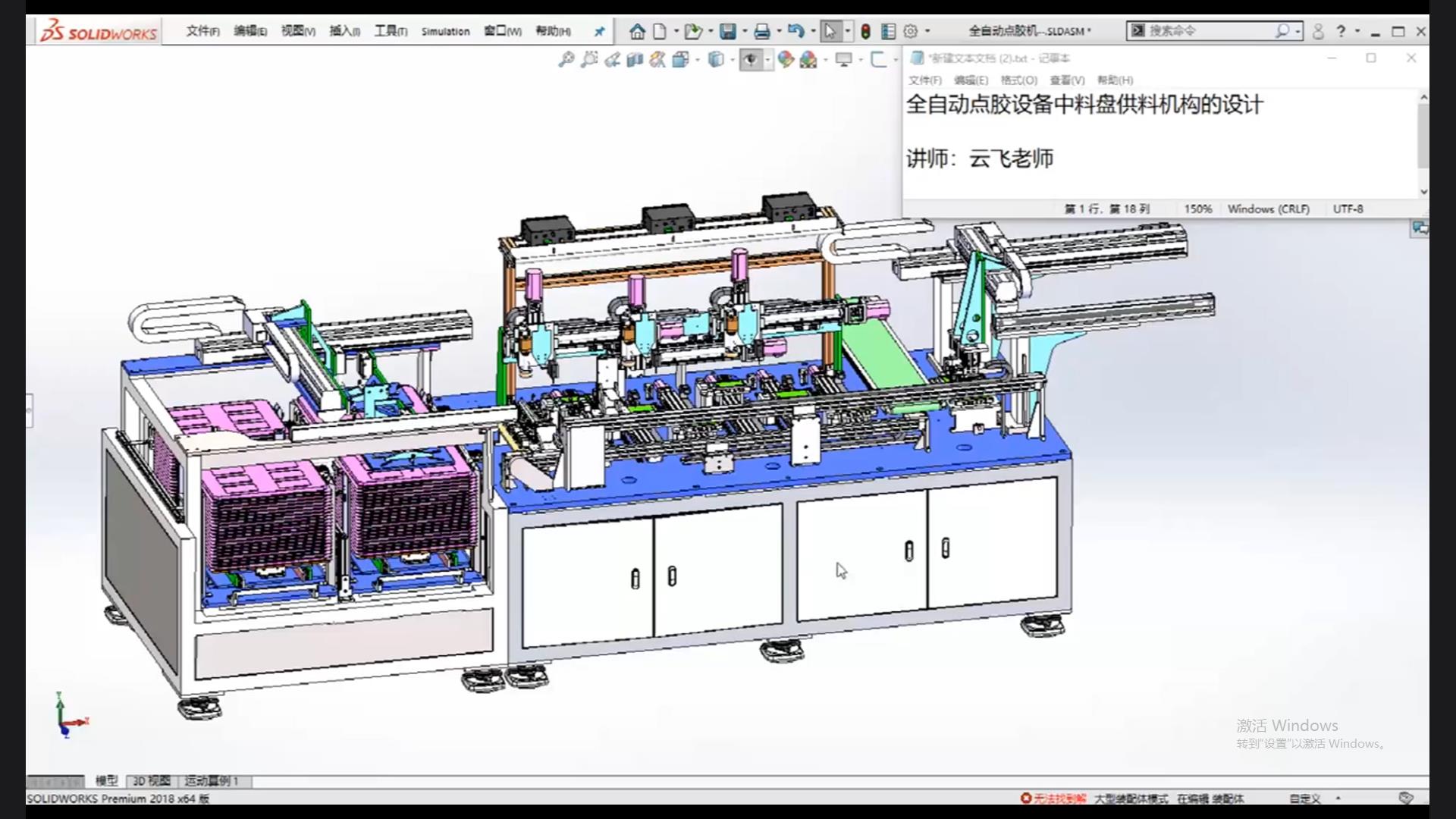The image size is (1456, 819).
Task: Click the user login icon
Action: pyautogui.click(x=1318, y=31)
